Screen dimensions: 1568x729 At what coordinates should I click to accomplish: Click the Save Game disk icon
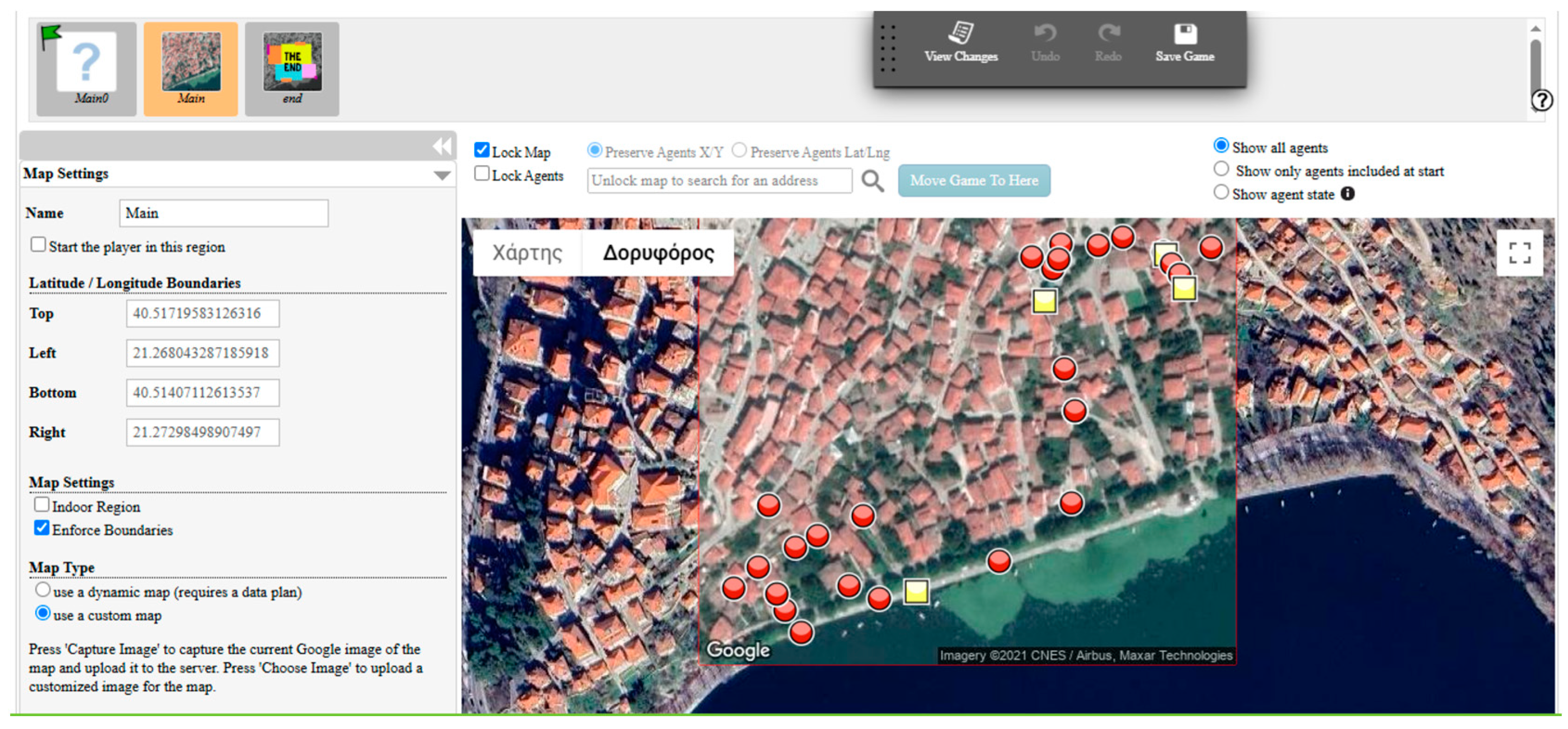coord(1184,34)
